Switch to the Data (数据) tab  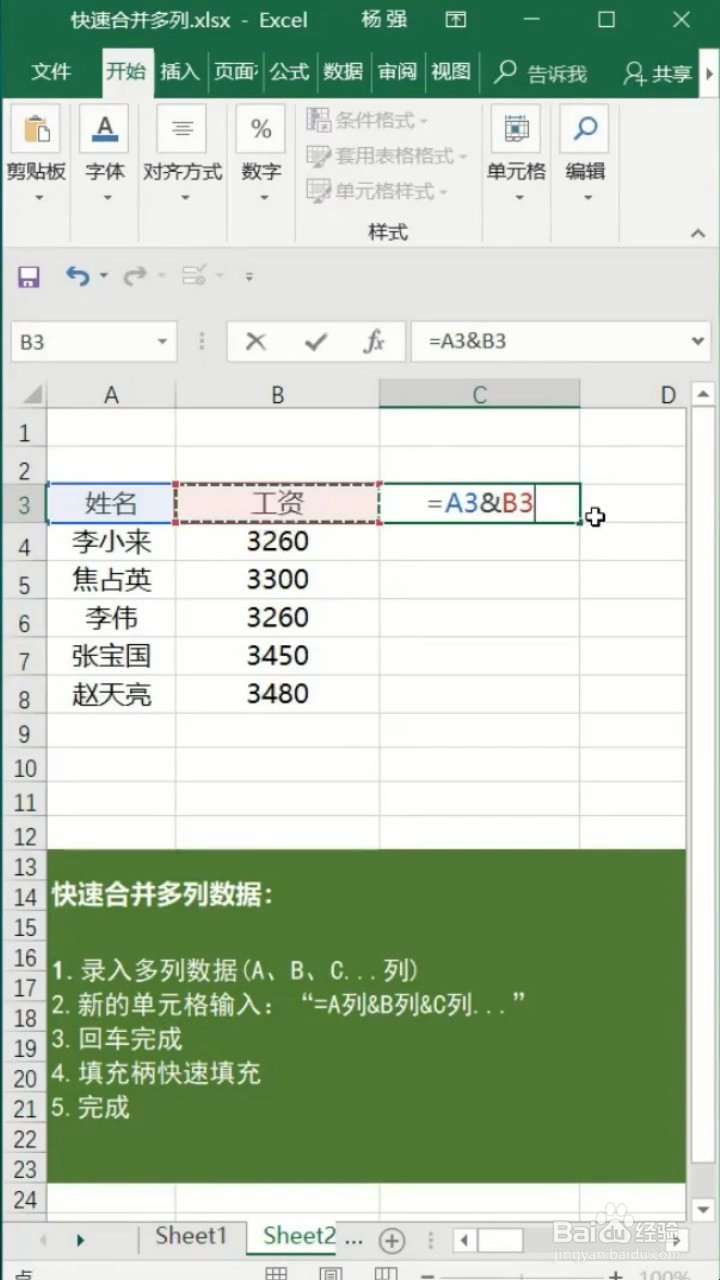point(343,72)
